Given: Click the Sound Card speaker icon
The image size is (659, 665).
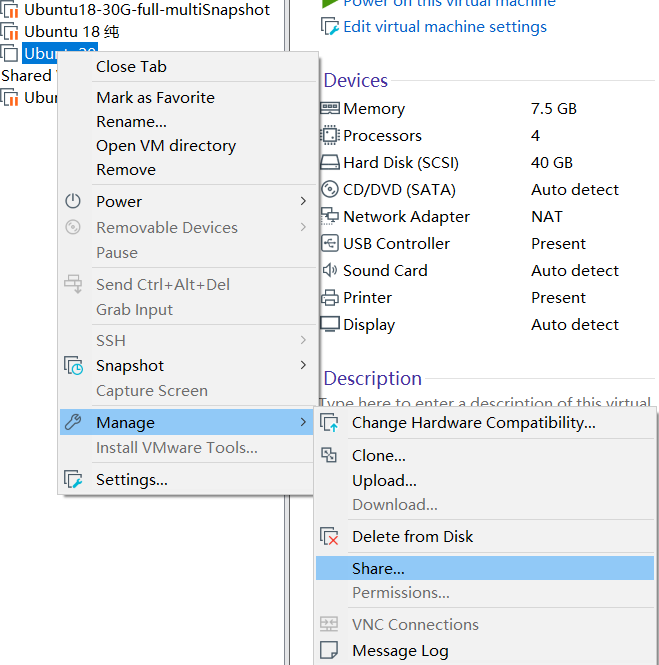Looking at the screenshot, I should click(x=330, y=270).
